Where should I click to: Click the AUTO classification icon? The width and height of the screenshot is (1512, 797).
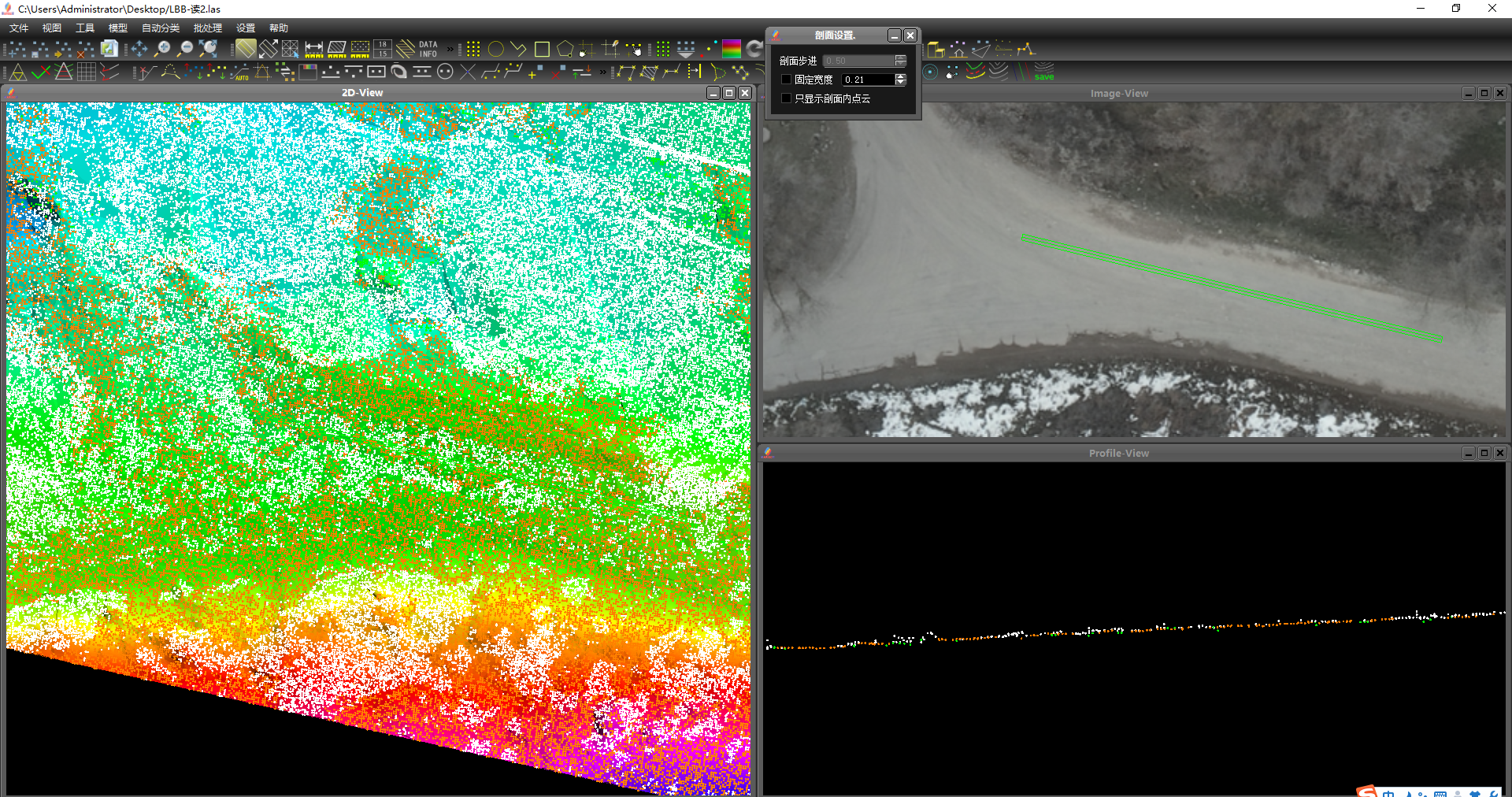pyautogui.click(x=240, y=73)
